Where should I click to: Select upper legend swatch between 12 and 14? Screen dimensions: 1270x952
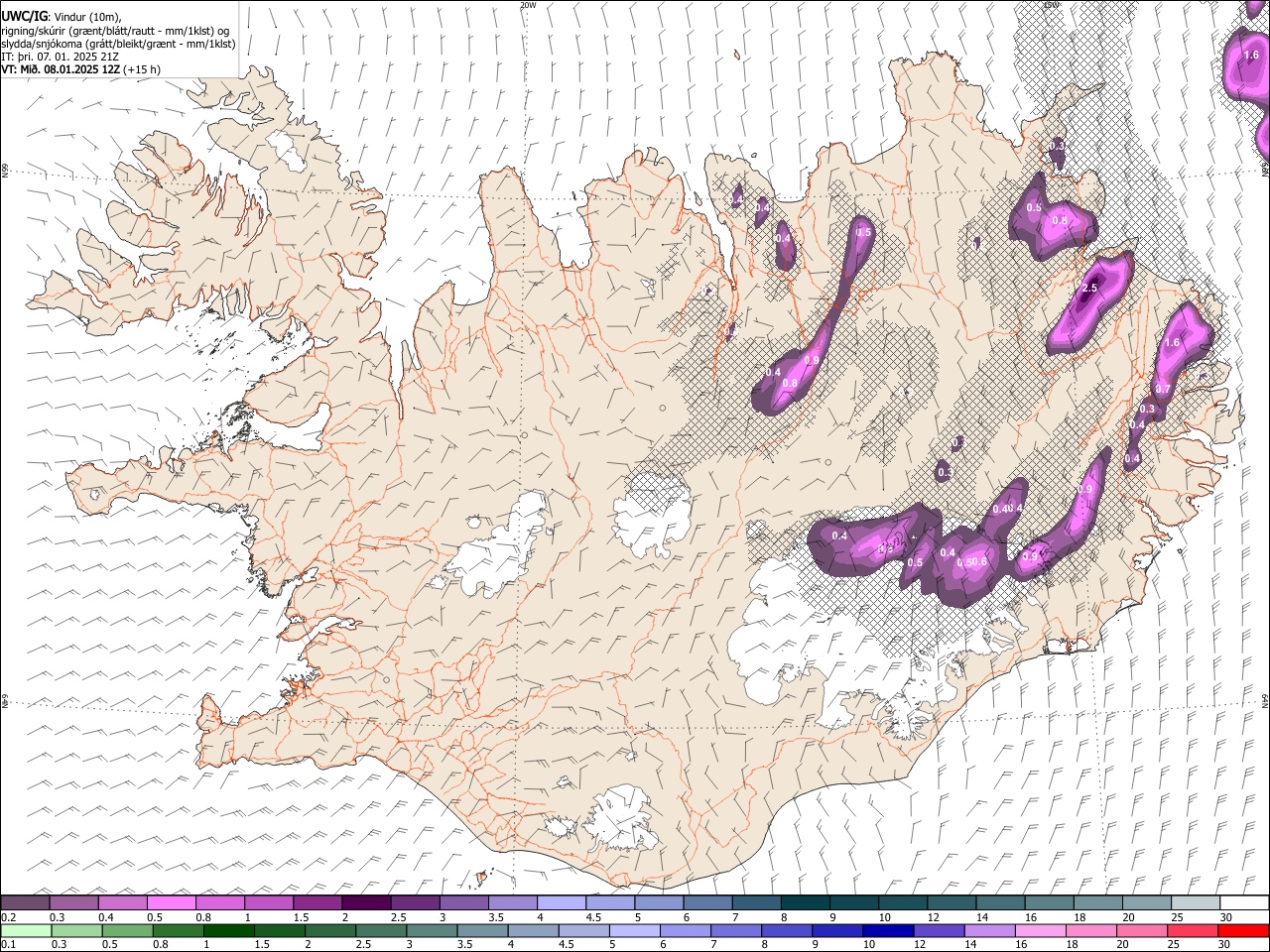[x=952, y=902]
